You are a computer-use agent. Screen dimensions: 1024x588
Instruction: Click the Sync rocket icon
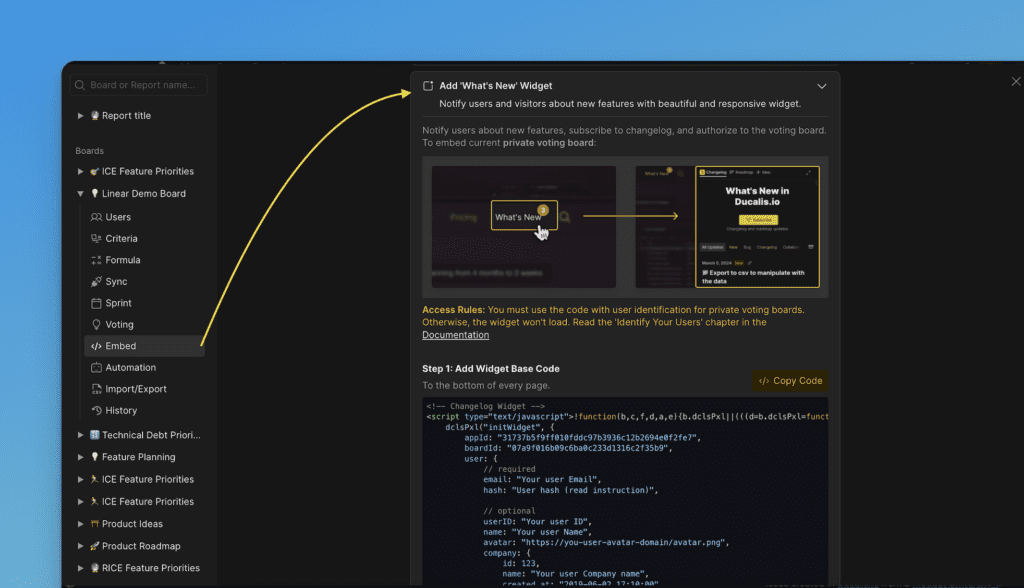[x=98, y=281]
